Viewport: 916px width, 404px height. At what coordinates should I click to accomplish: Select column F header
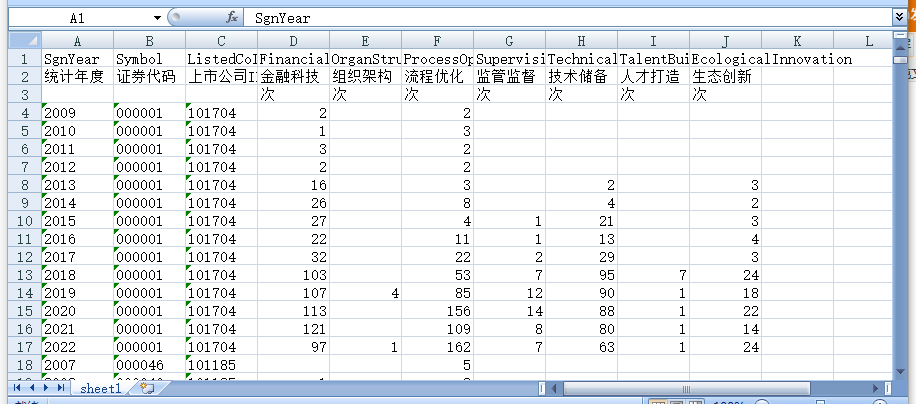pyautogui.click(x=438, y=41)
